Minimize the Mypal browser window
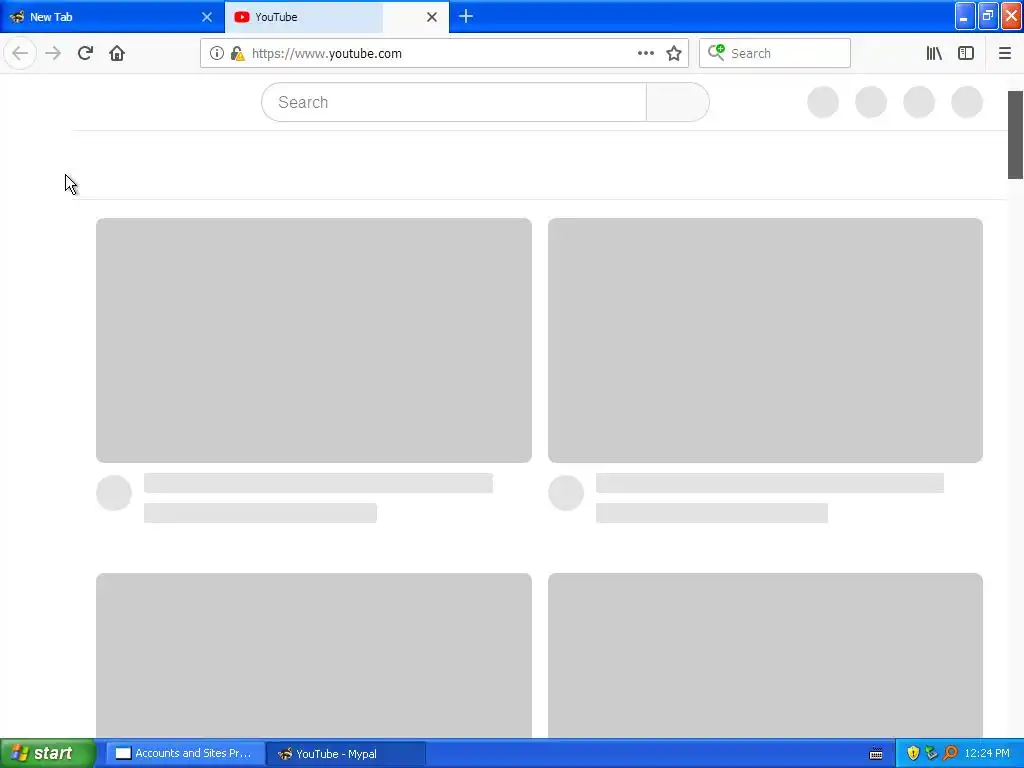This screenshot has width=1024, height=768. pos(965,16)
